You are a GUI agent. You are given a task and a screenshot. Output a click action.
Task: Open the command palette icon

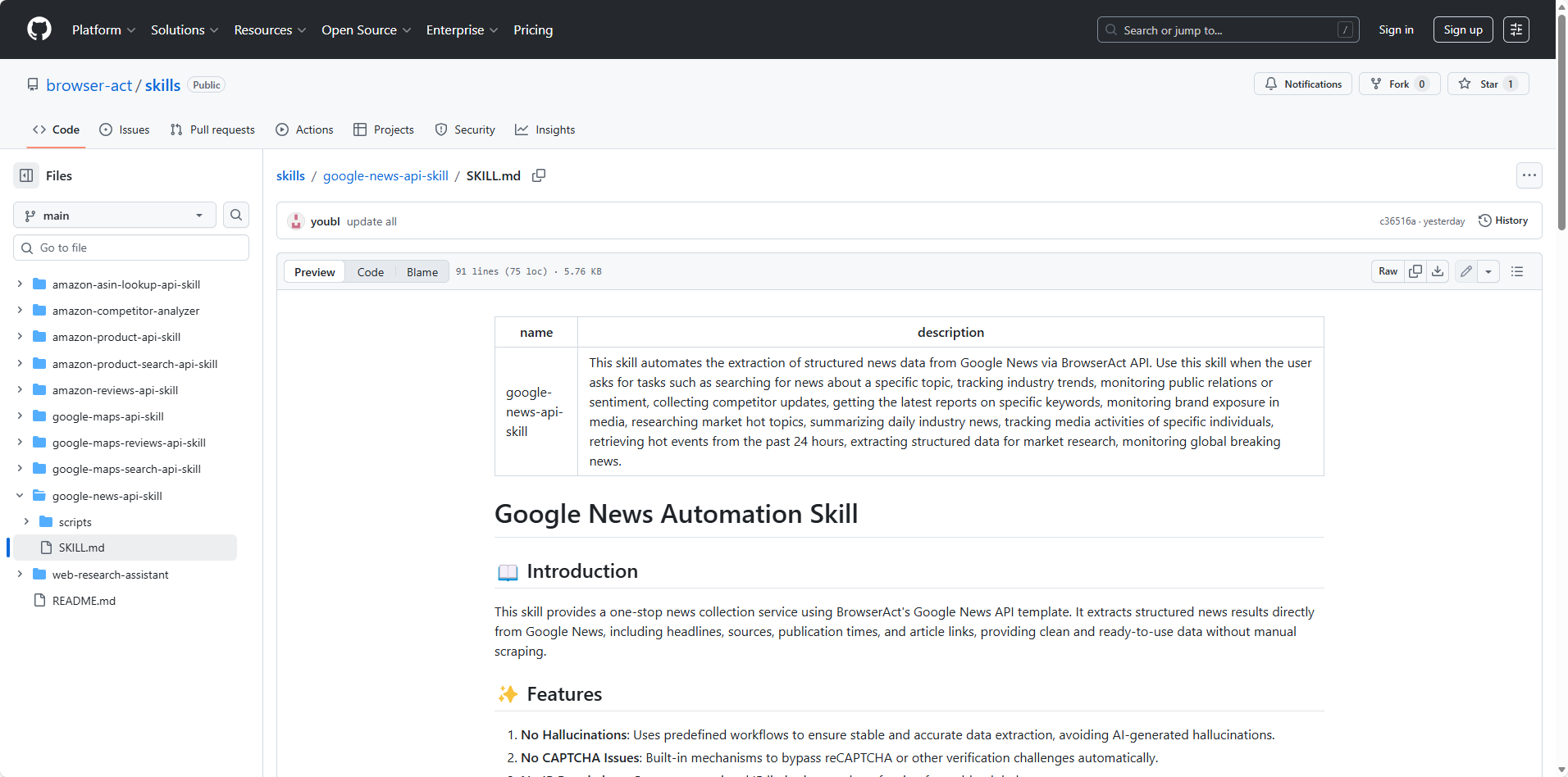pos(1516,29)
